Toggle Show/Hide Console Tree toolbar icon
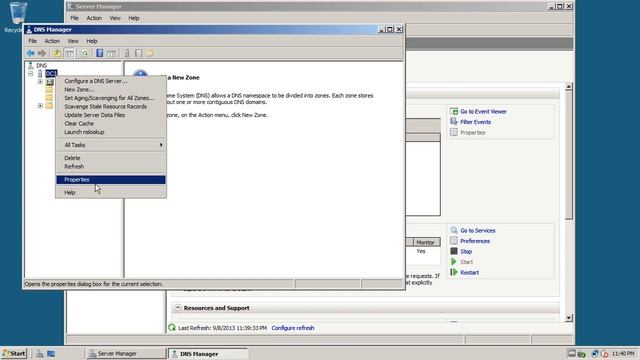 (x=70, y=53)
